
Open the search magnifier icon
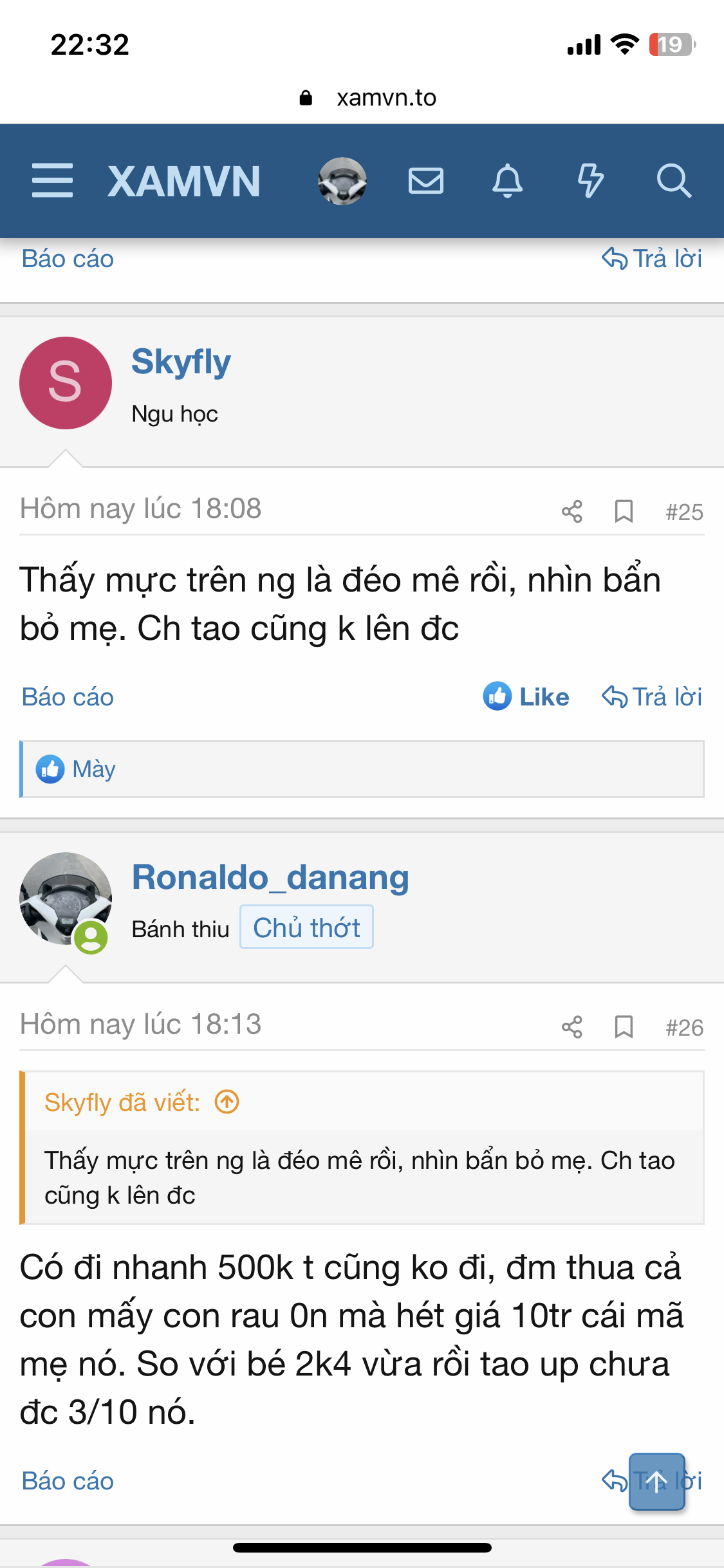pos(673,181)
